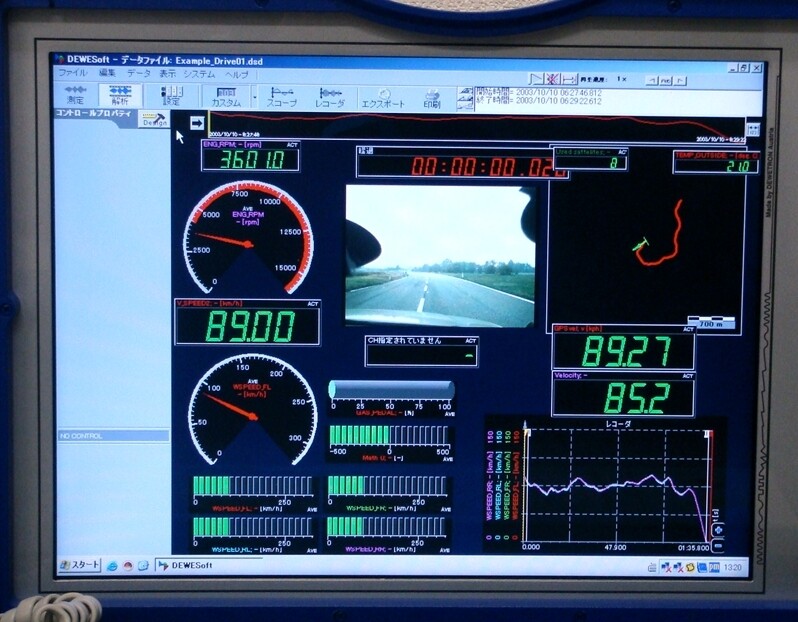The width and height of the screenshot is (798, 622).
Task: Click the Design mode button
Action: tap(154, 120)
